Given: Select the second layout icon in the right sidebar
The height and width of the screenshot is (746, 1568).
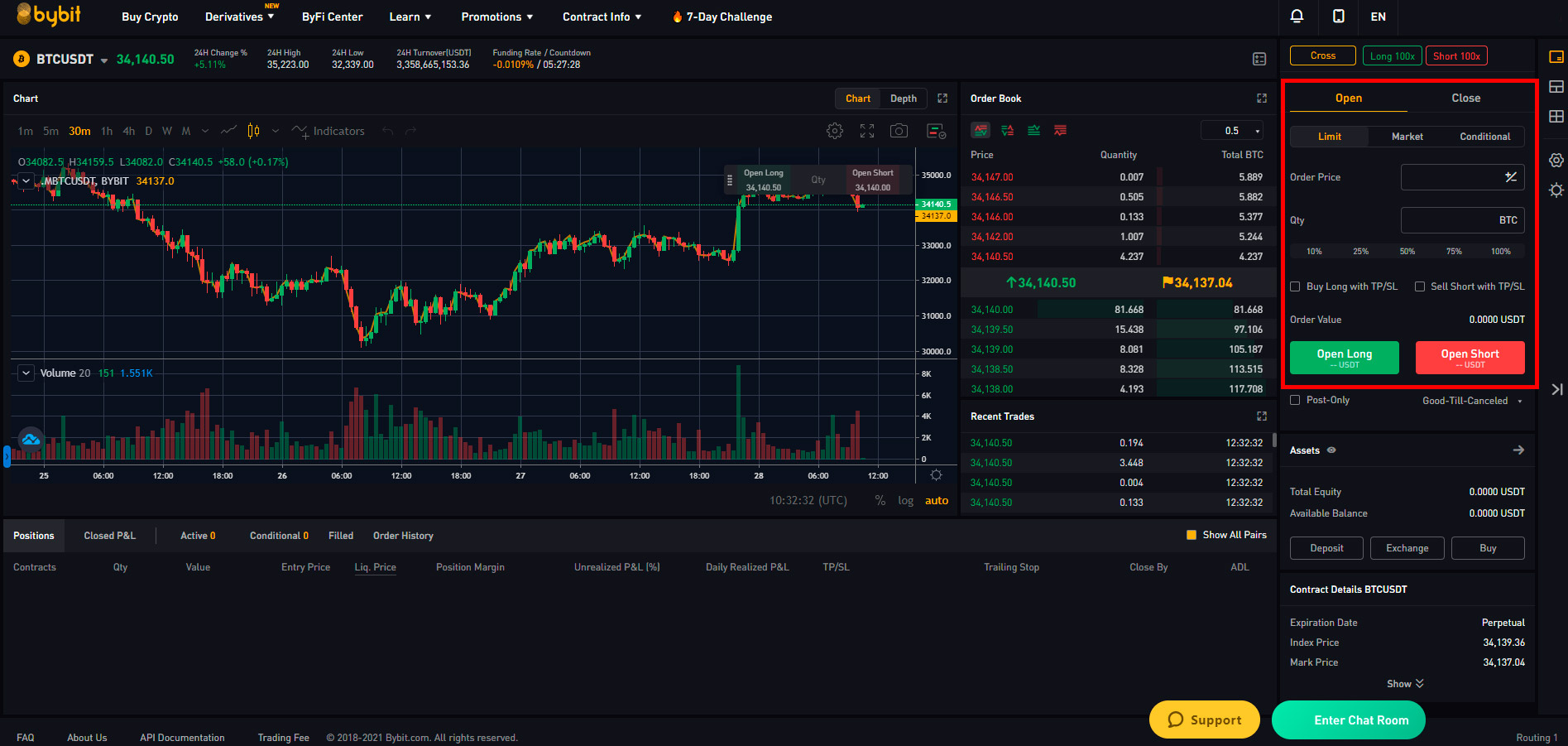Looking at the screenshot, I should click(1556, 87).
